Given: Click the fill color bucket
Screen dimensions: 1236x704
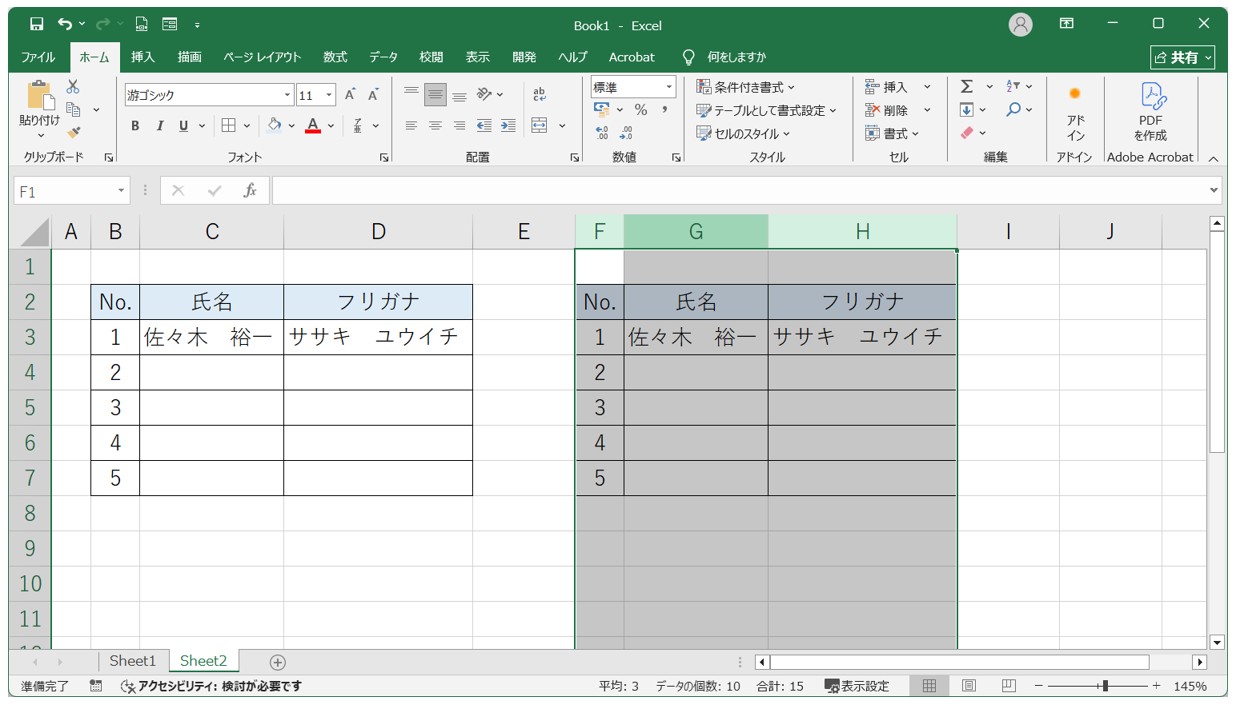Looking at the screenshot, I should [274, 126].
